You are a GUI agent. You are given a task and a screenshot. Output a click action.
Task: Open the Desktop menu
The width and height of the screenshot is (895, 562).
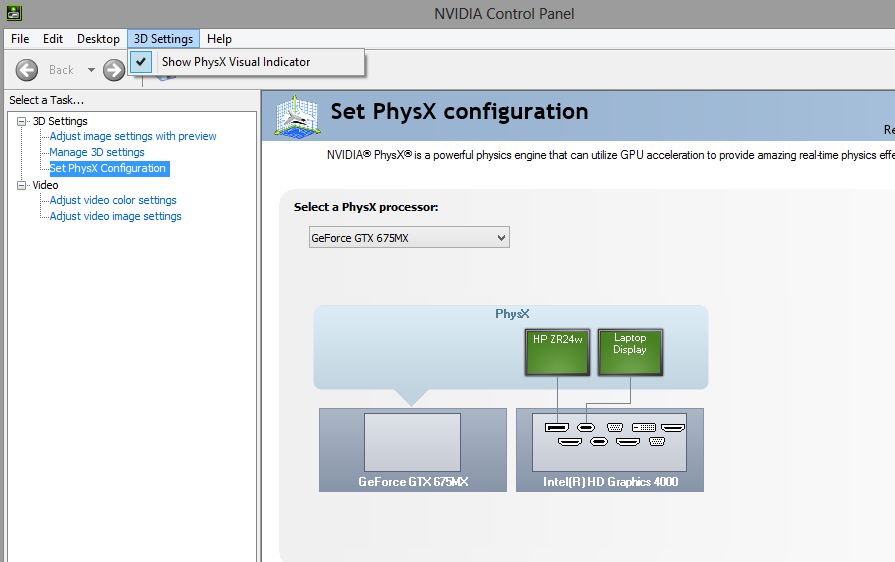(98, 39)
